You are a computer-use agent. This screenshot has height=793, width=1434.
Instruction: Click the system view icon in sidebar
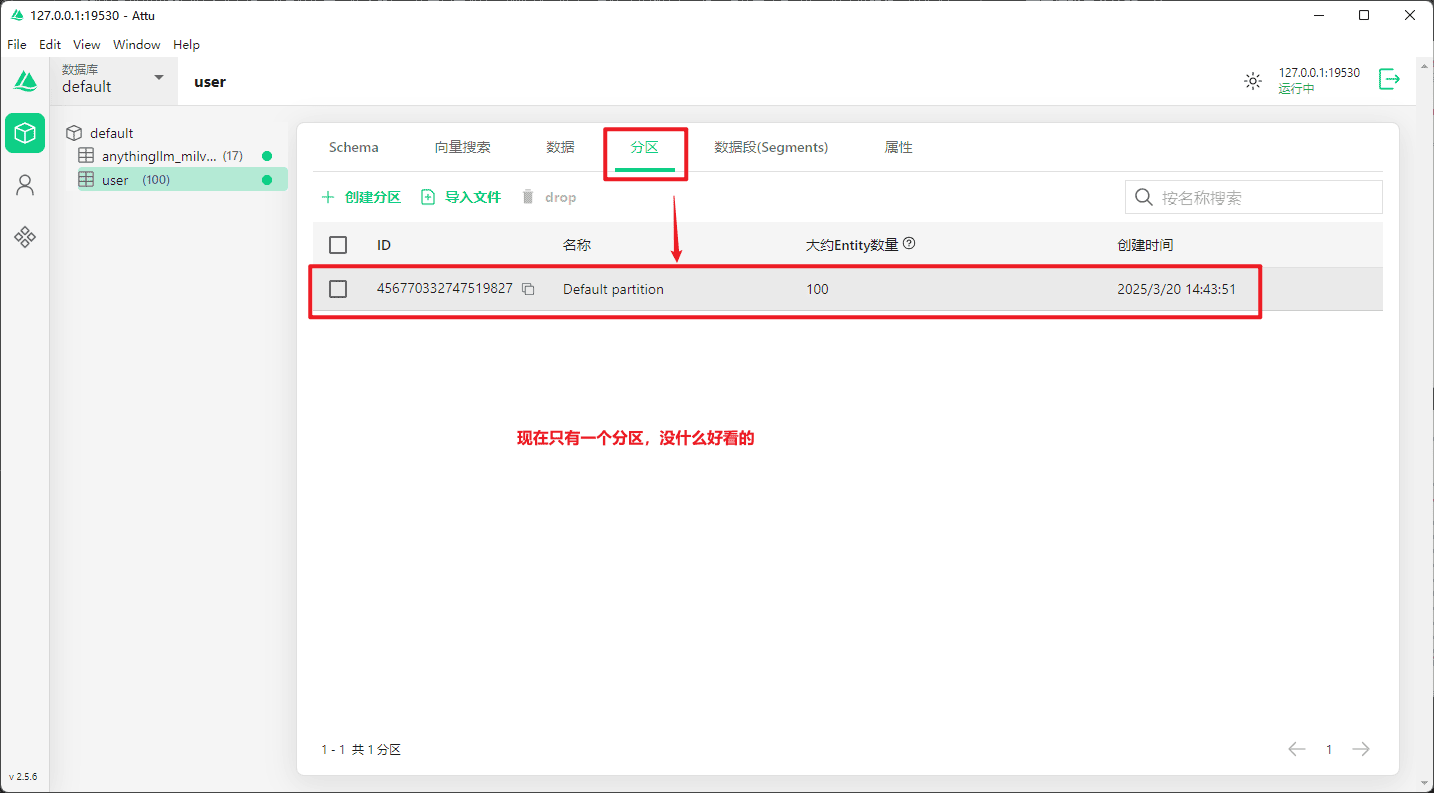tap(25, 237)
